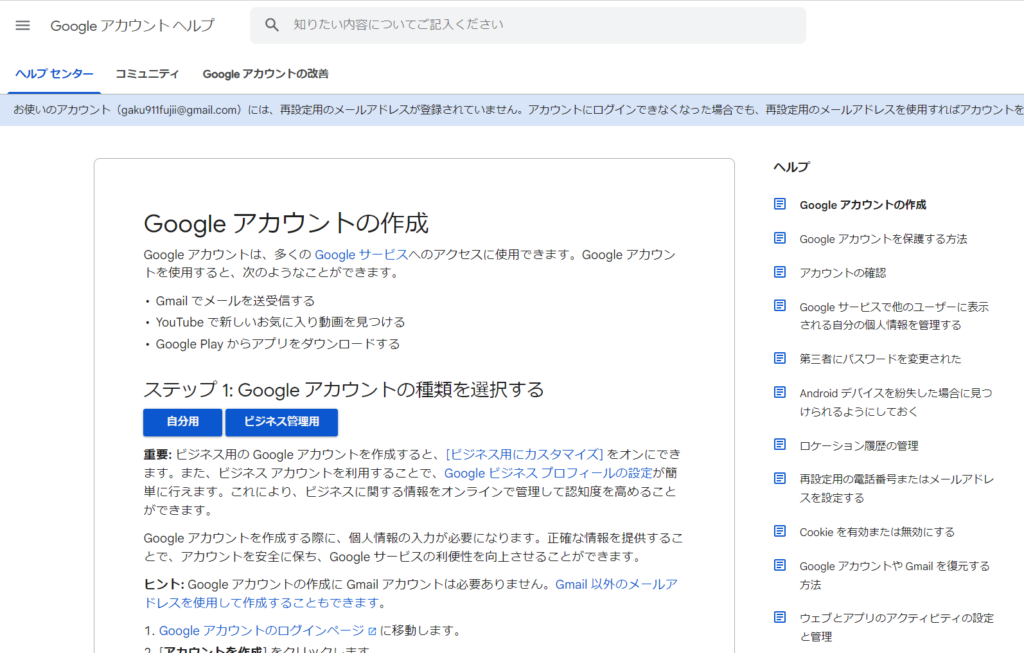This screenshot has height=653, width=1024.
Task: Click document icon beside 第三者にパスワードを変更された
Action: pyautogui.click(x=780, y=358)
